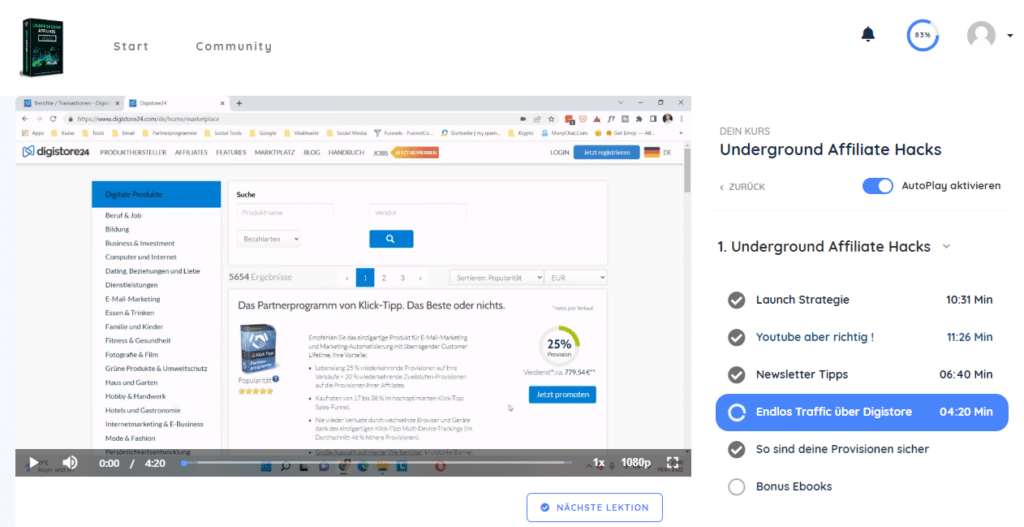Select Digitale Produkte category header
Image resolution: width=1024 pixels, height=527 pixels.
156,195
